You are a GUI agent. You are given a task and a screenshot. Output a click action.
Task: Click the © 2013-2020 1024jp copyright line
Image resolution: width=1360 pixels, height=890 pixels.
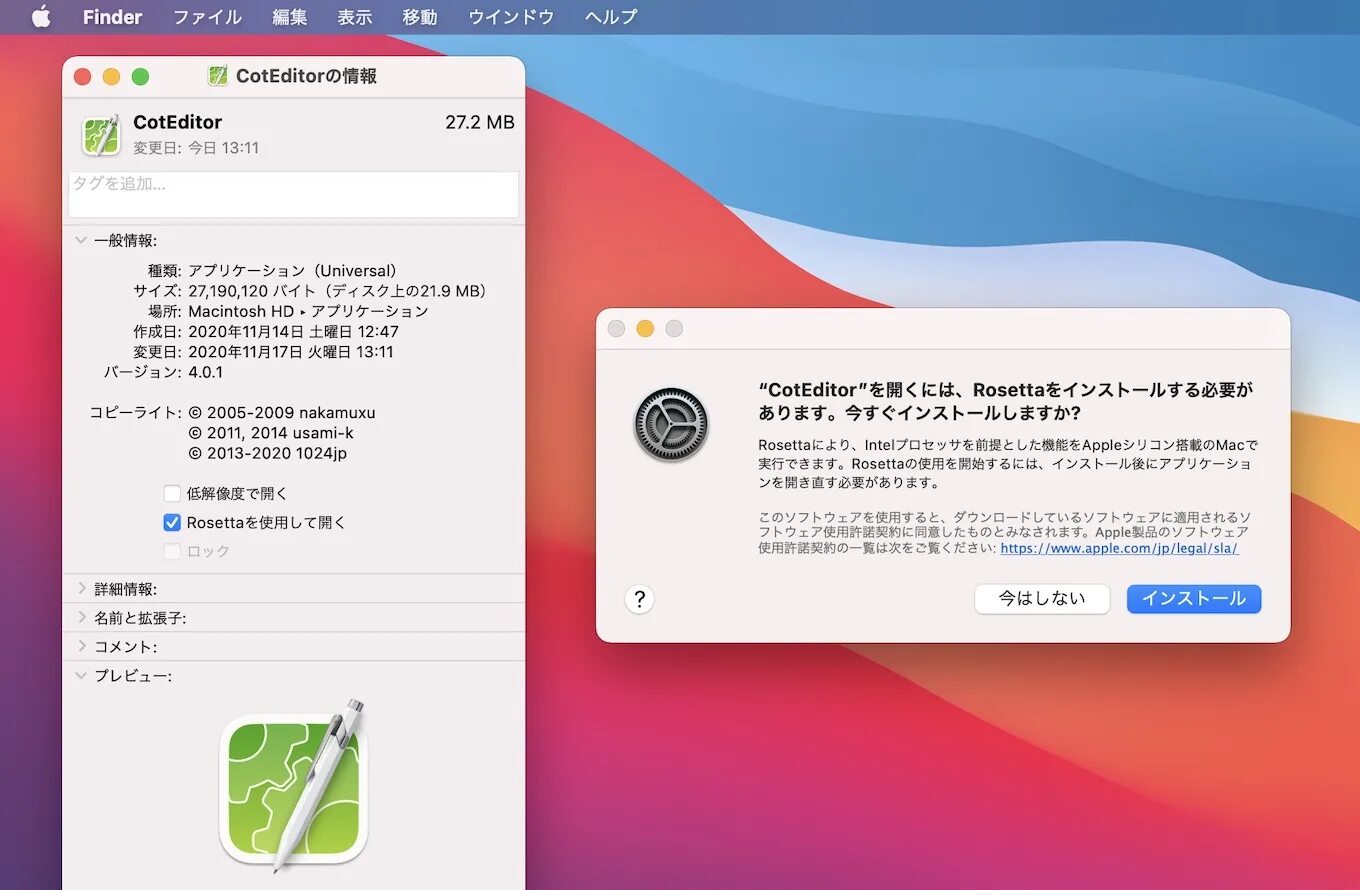click(268, 453)
